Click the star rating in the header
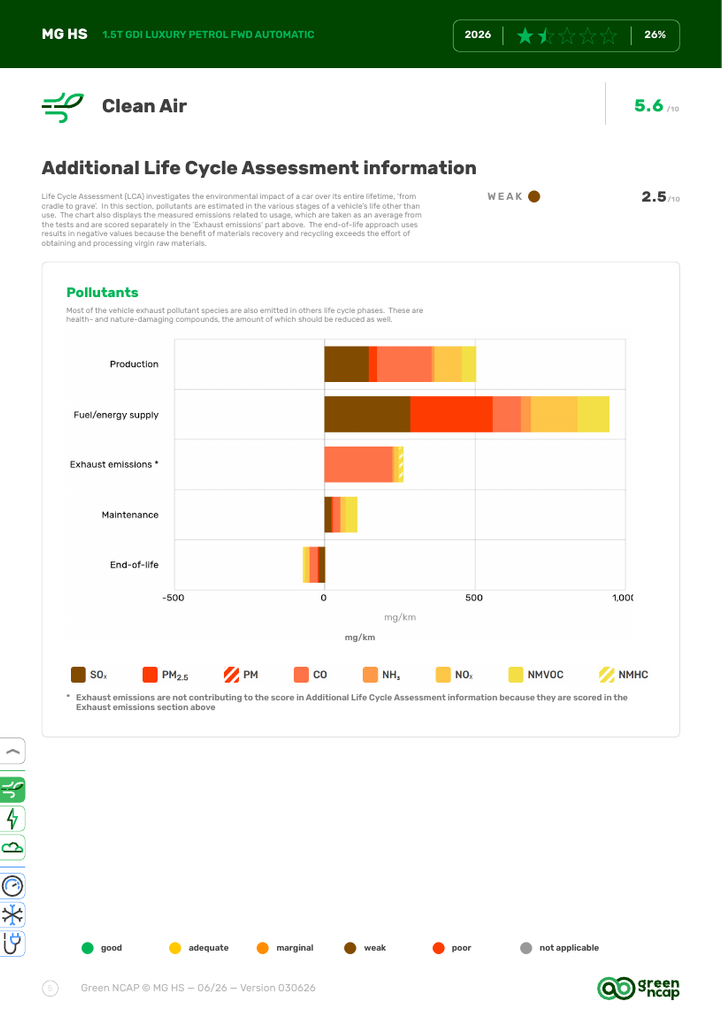This screenshot has width=722, height=1024. [567, 35]
